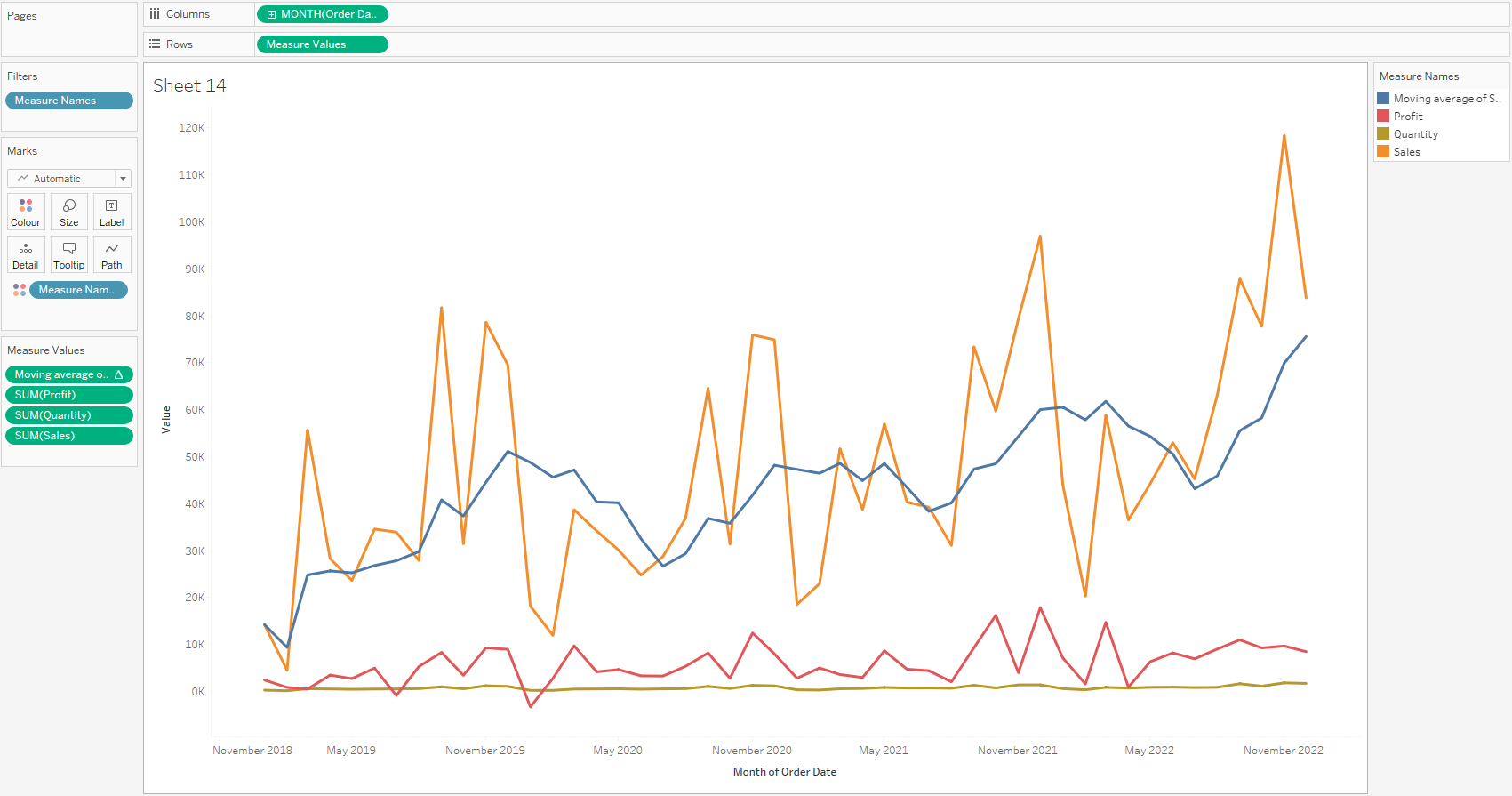Select the SUM(Sales) pill
This screenshot has width=1512, height=796.
pos(69,436)
